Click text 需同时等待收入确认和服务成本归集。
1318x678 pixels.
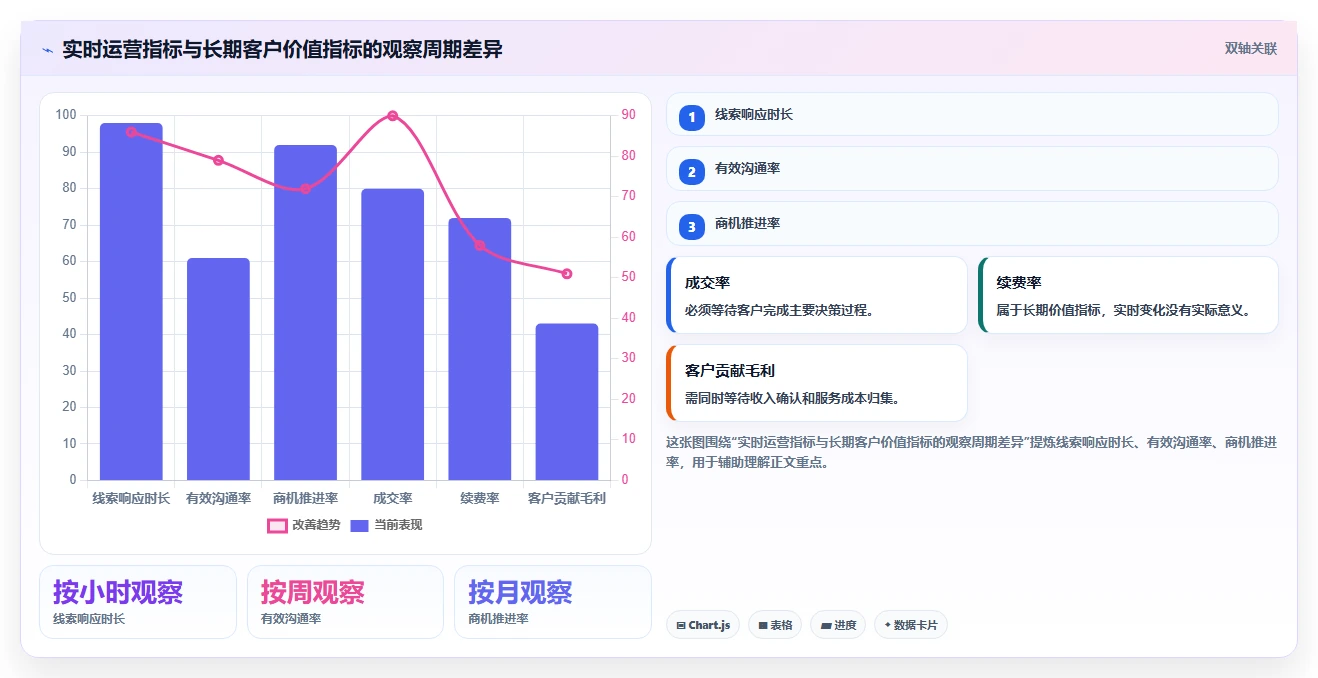(x=795, y=398)
